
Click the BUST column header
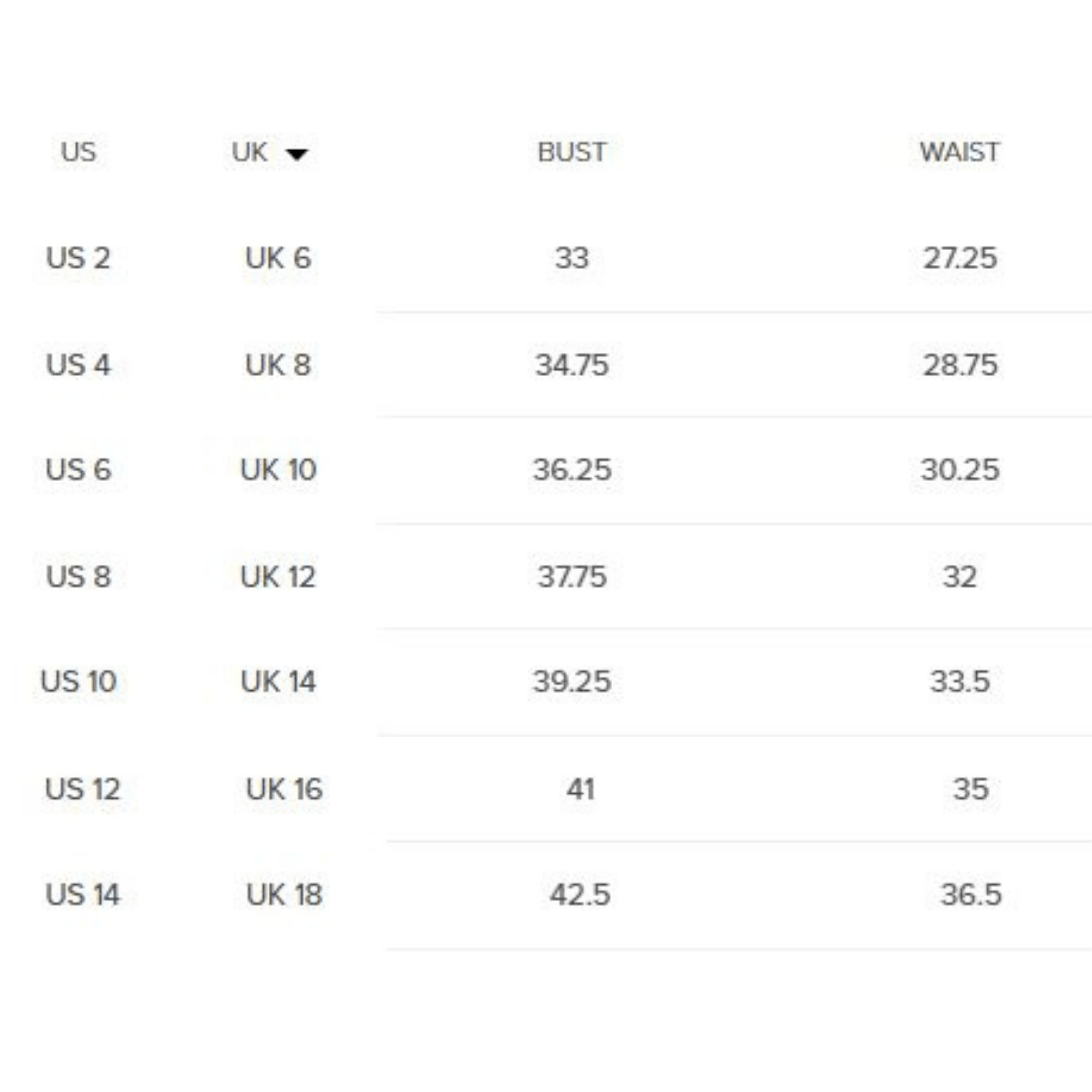(572, 152)
